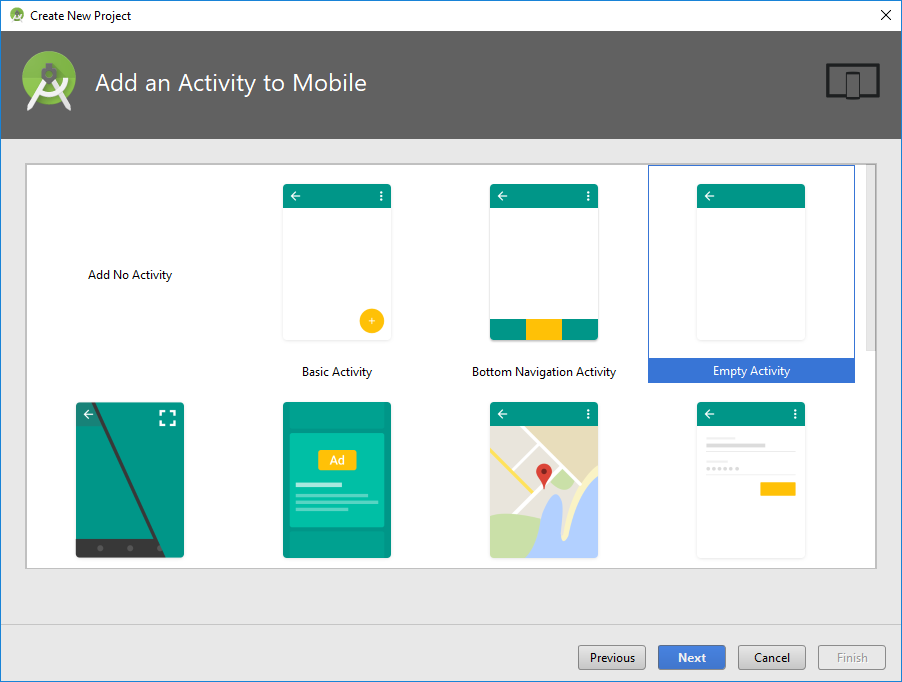The image size is (902, 682).
Task: Choose the Bottom Navigation Activity thumbnail
Action: point(544,262)
